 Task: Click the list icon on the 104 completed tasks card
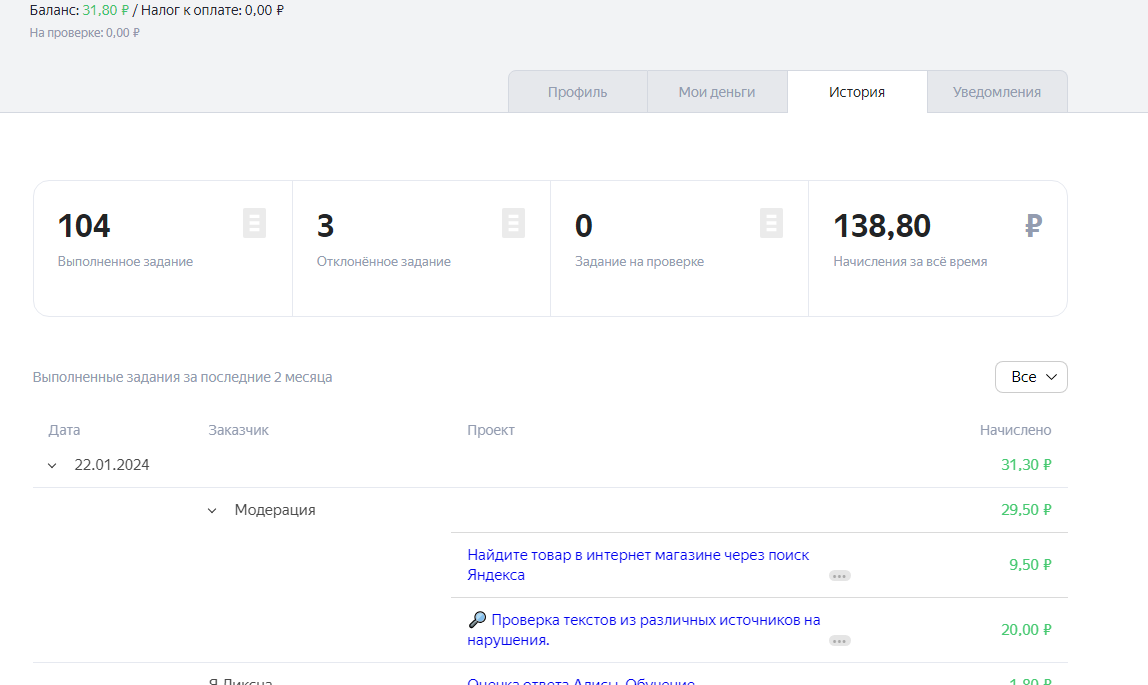pos(254,223)
